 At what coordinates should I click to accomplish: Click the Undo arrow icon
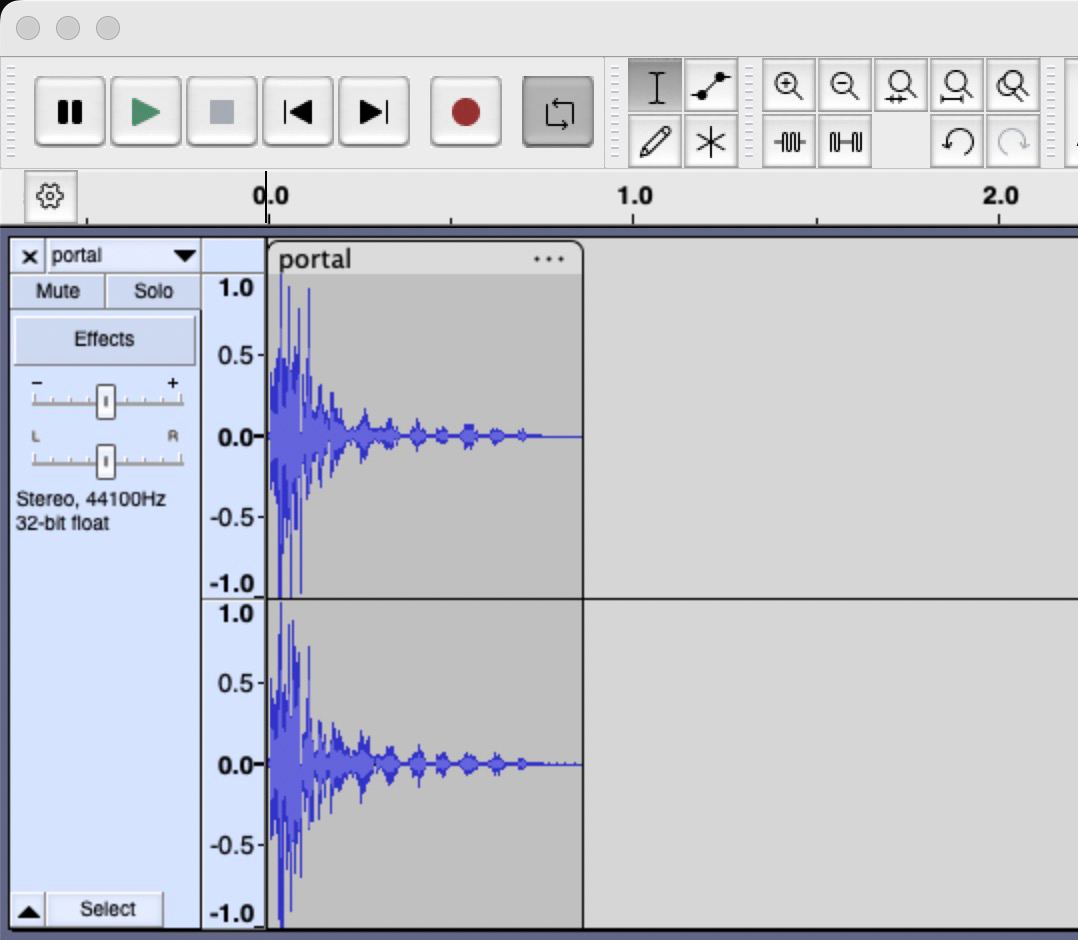click(957, 142)
